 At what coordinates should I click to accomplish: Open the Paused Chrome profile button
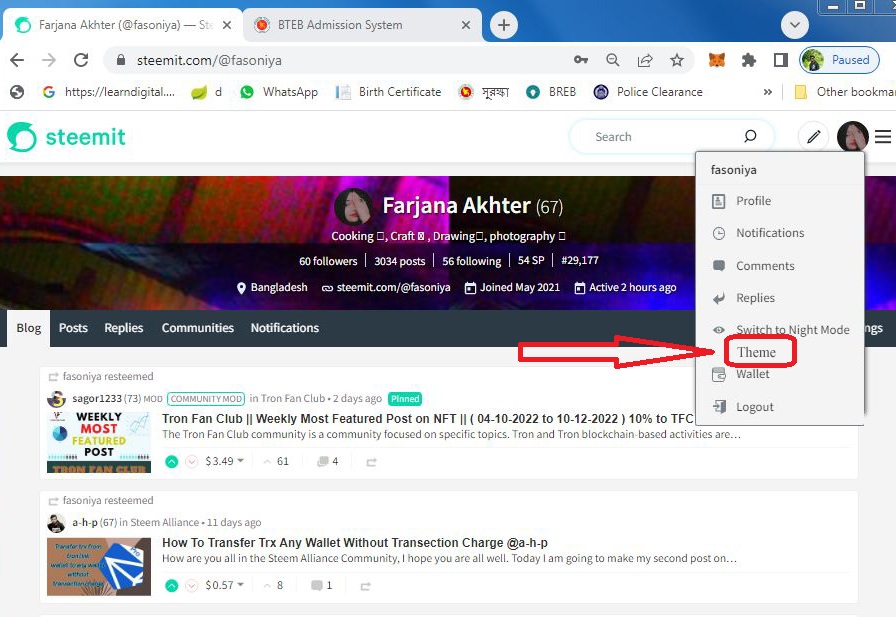(839, 60)
